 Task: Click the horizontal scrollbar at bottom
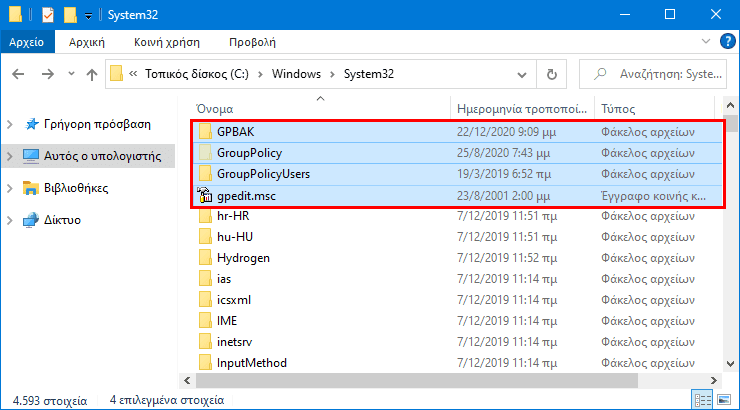click(x=416, y=380)
